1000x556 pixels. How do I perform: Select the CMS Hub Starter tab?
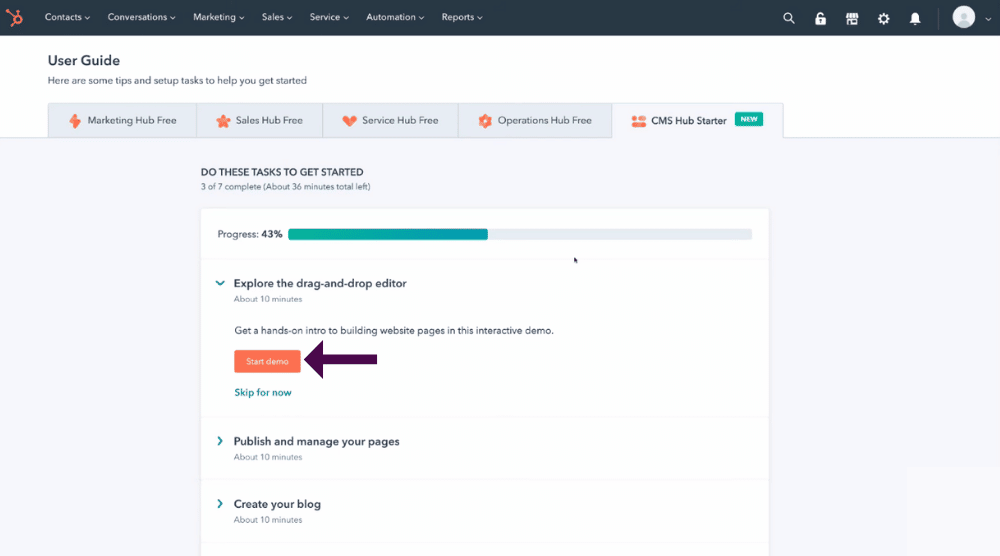coord(697,121)
